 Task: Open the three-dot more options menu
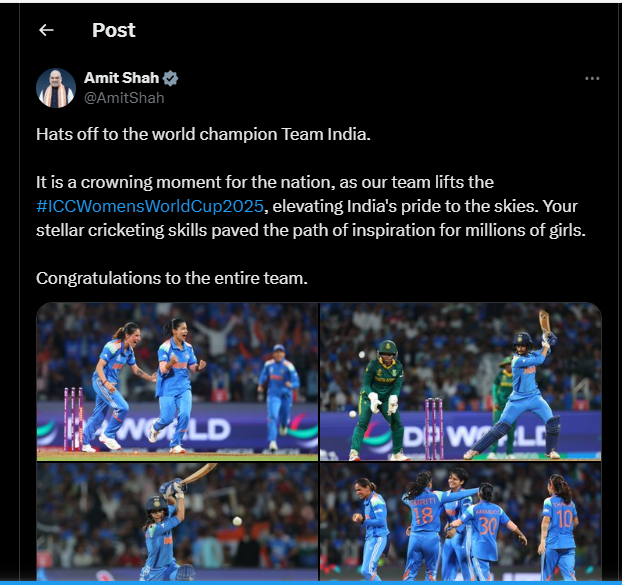tap(592, 79)
